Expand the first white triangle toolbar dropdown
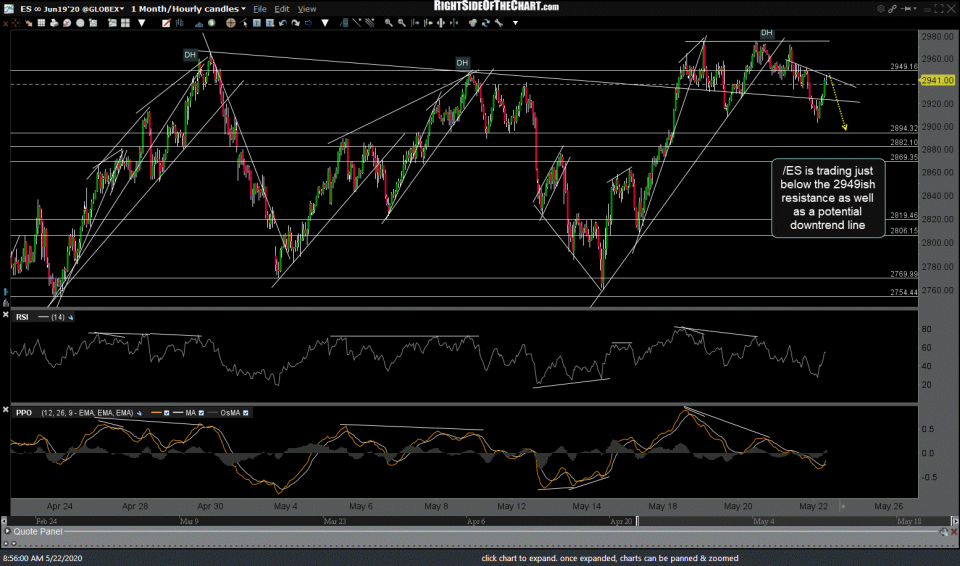The image size is (960, 566). click(x=141, y=23)
